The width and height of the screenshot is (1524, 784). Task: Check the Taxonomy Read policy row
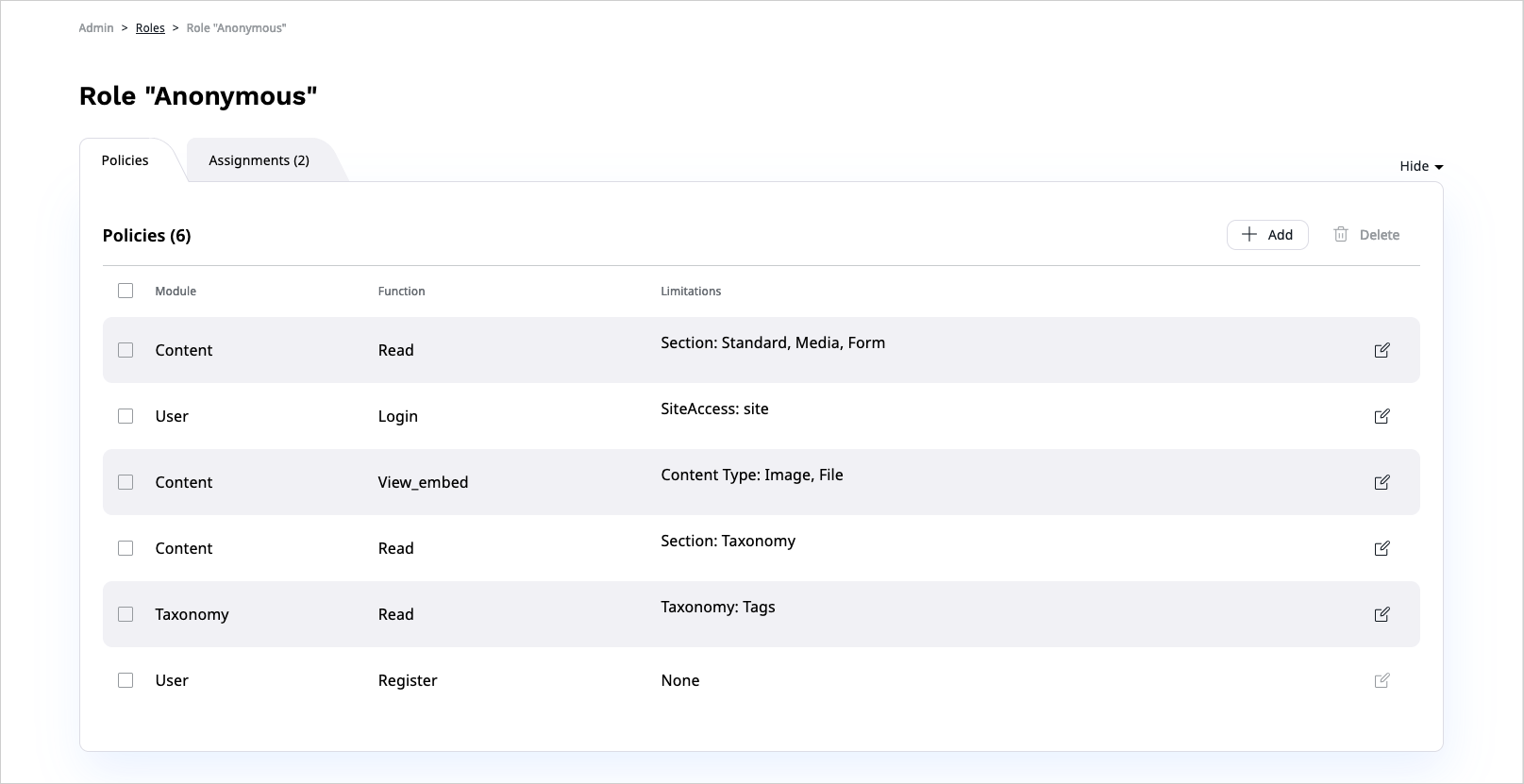coord(126,614)
